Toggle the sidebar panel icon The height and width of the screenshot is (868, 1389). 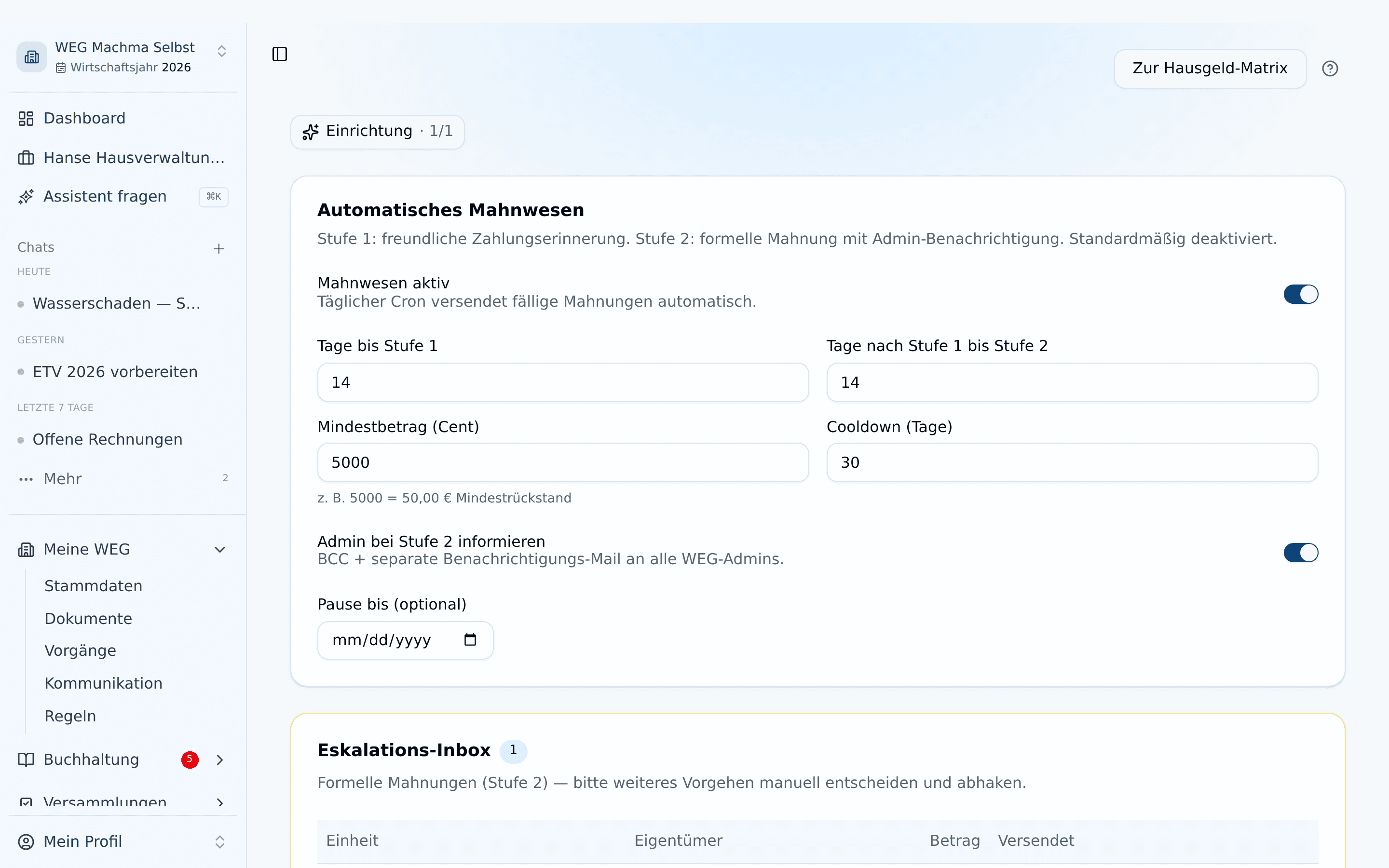point(280,54)
